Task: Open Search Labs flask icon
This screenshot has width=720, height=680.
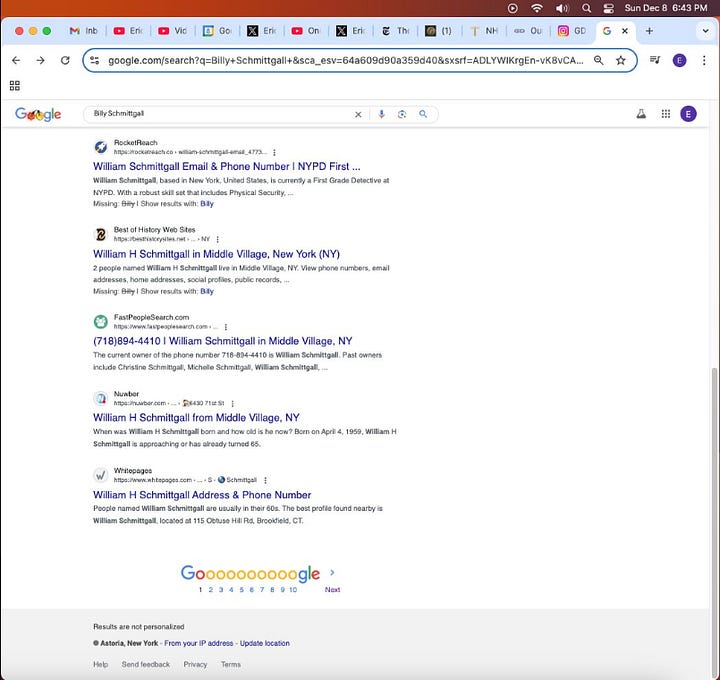Action: [x=641, y=114]
